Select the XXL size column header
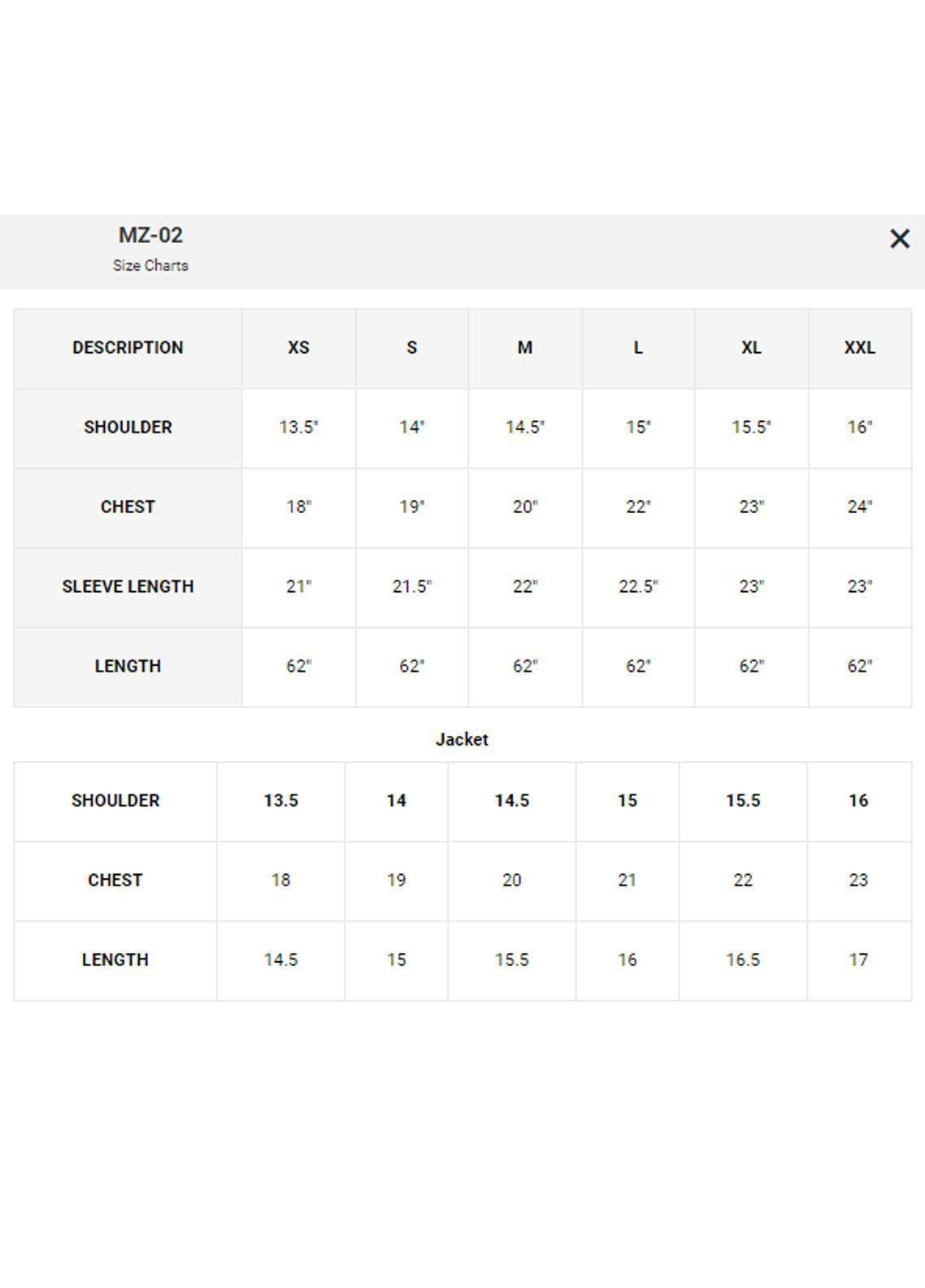 pyautogui.click(x=859, y=348)
